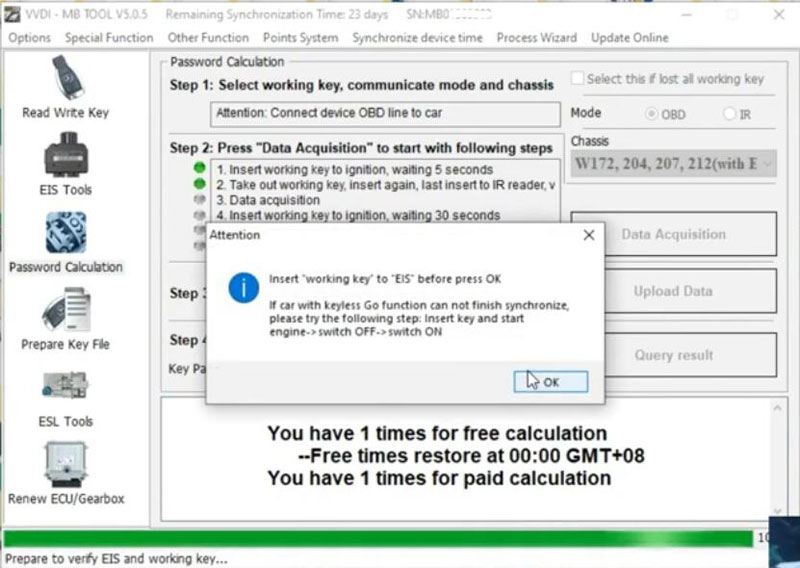Open Read Write Key tool icon

(x=67, y=78)
